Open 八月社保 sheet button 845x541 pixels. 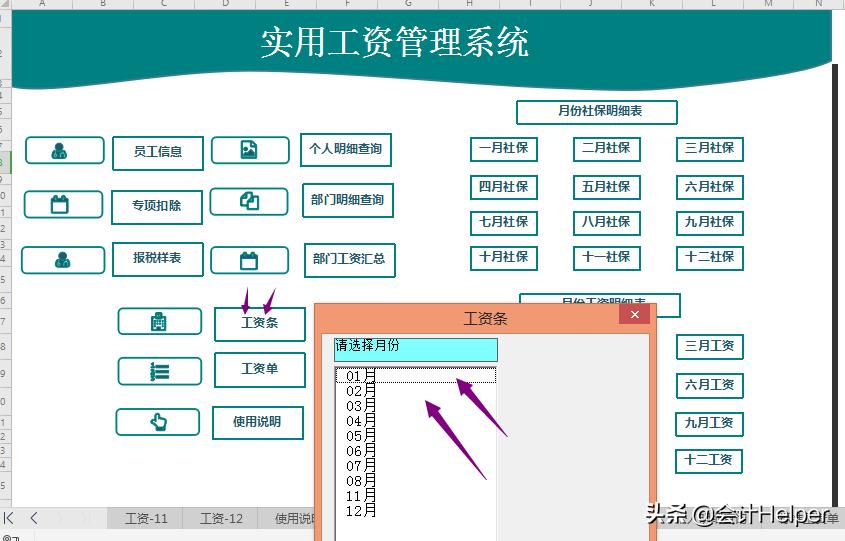click(x=607, y=223)
